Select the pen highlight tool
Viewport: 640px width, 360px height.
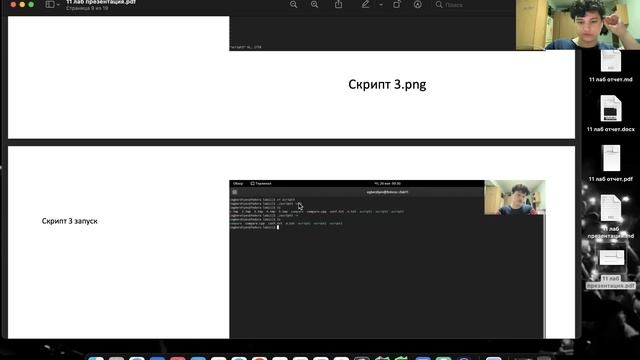[x=365, y=4]
